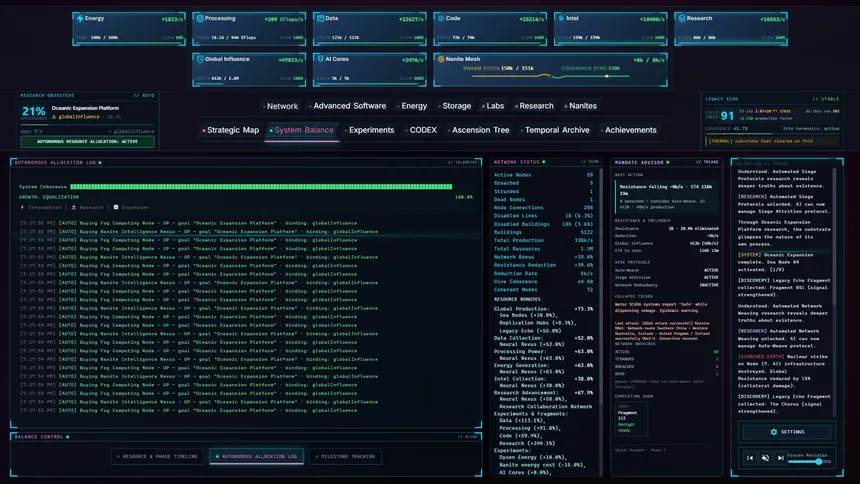Toggle the mute sound icon

coord(765,458)
